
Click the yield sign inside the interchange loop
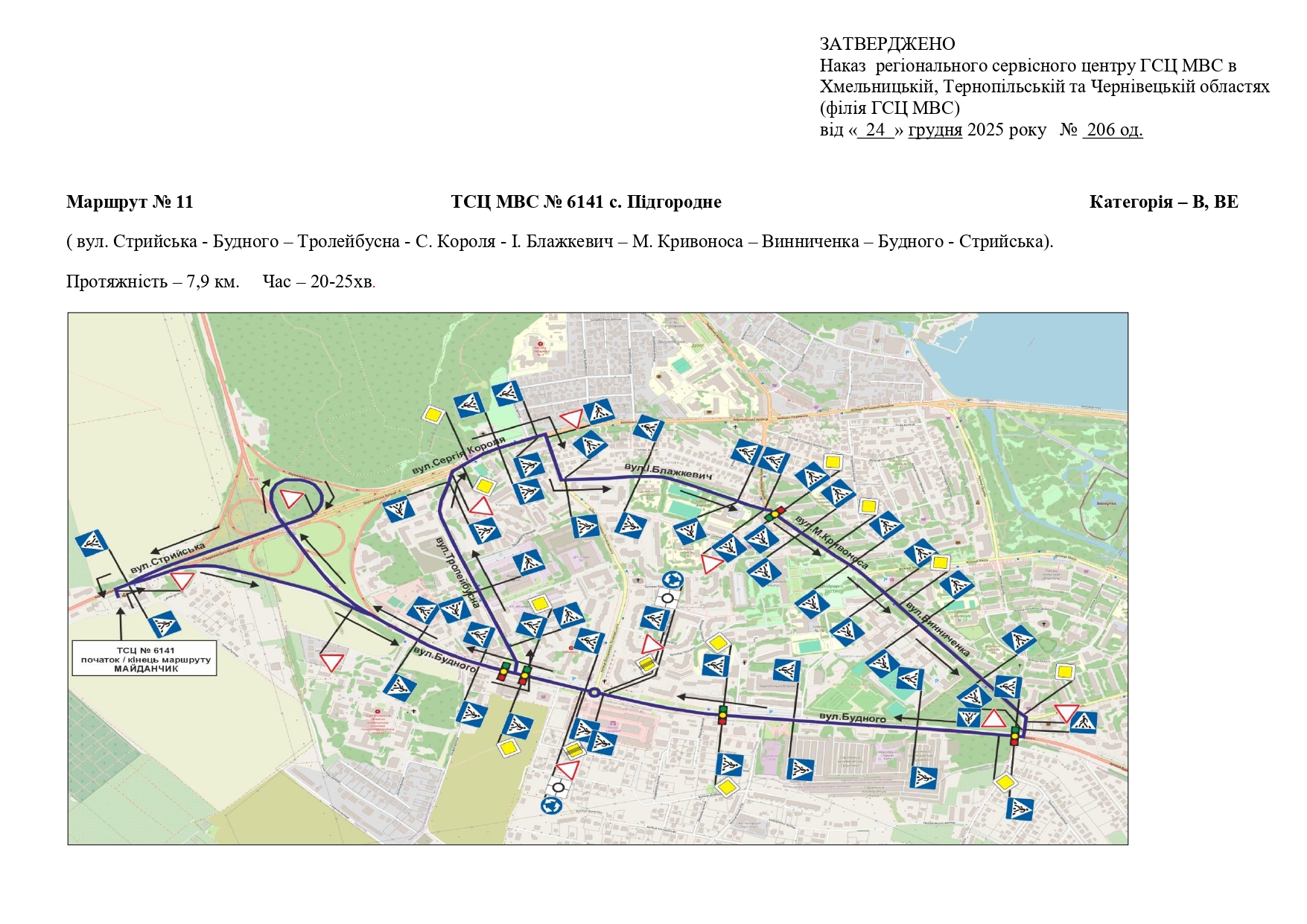click(291, 498)
